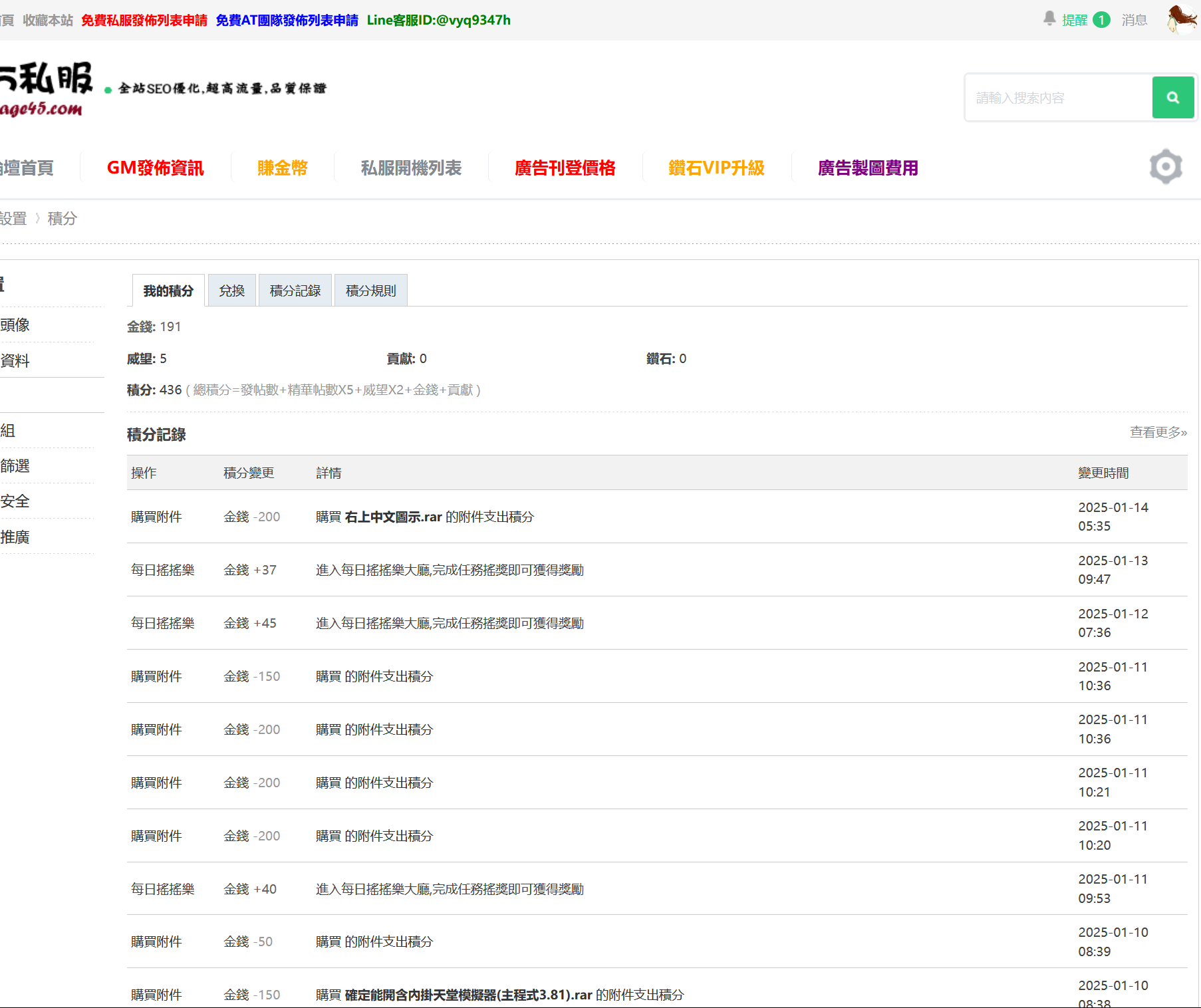Click 詳情 column header
This screenshot has width=1201, height=1008.
(329, 473)
